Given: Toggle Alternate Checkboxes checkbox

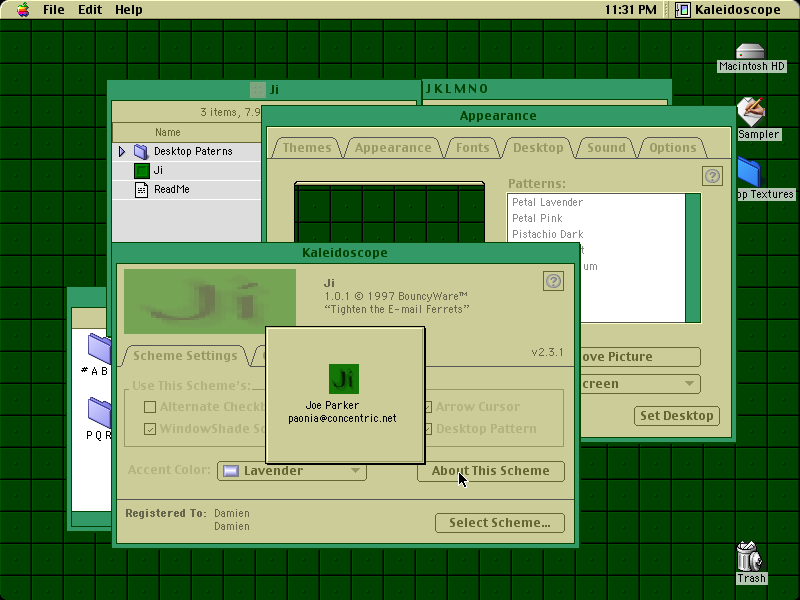Looking at the screenshot, I should coord(150,407).
